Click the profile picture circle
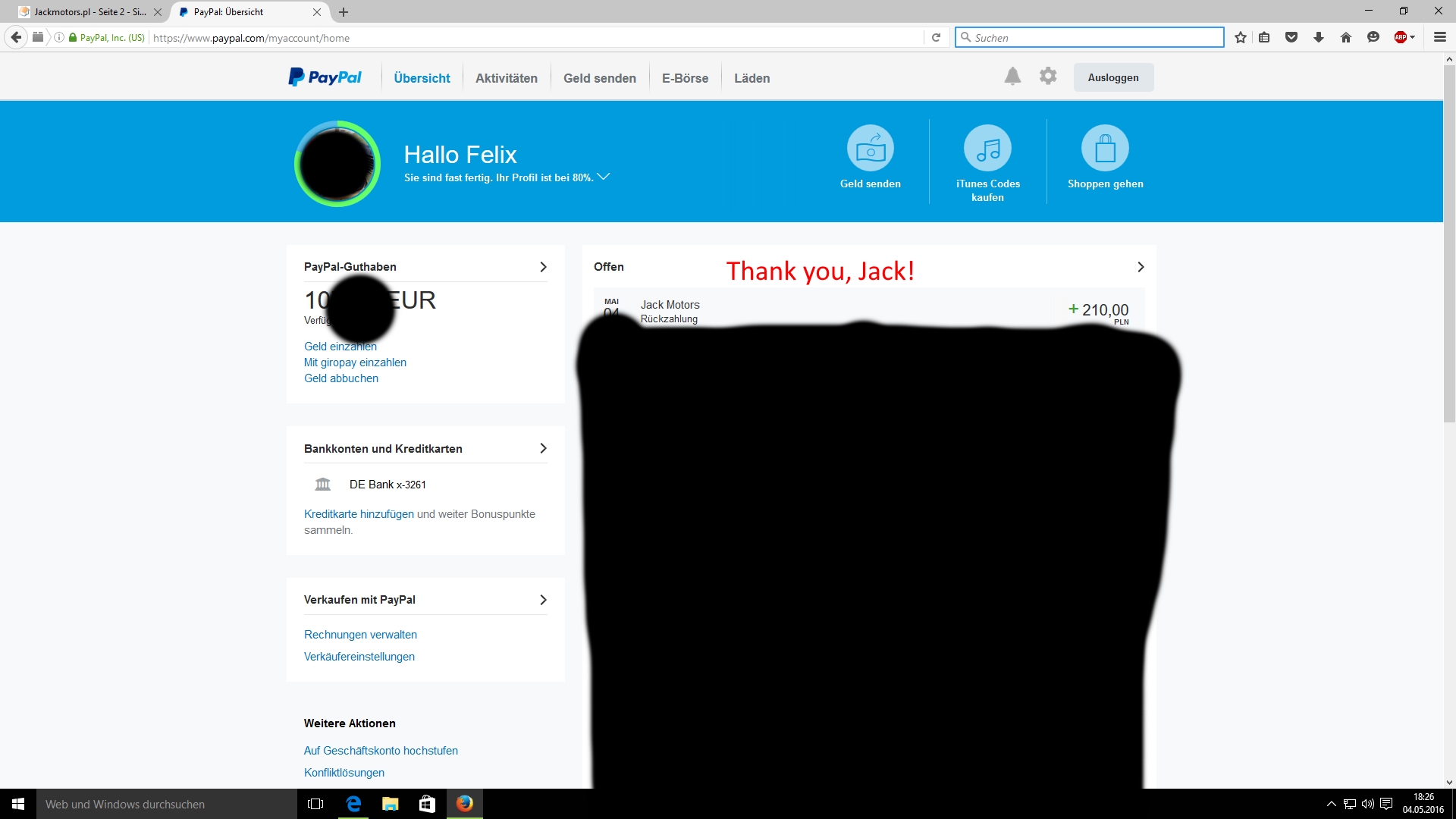Screen dimensions: 1456x819 coord(337,164)
